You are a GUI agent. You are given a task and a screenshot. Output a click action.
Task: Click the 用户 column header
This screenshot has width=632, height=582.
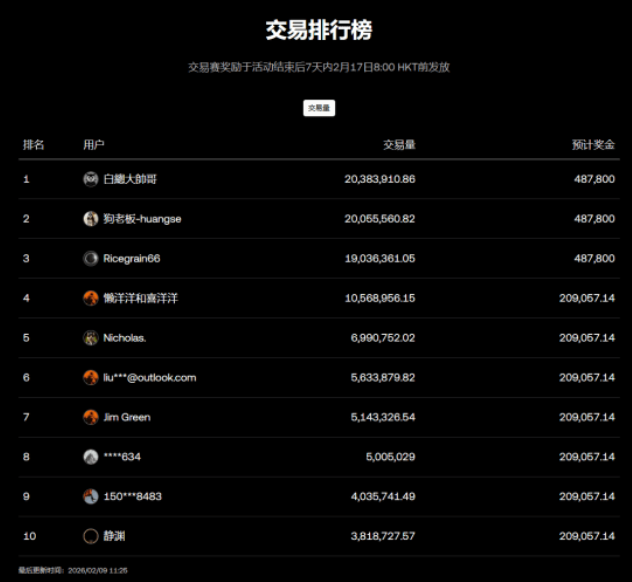pyautogui.click(x=94, y=145)
